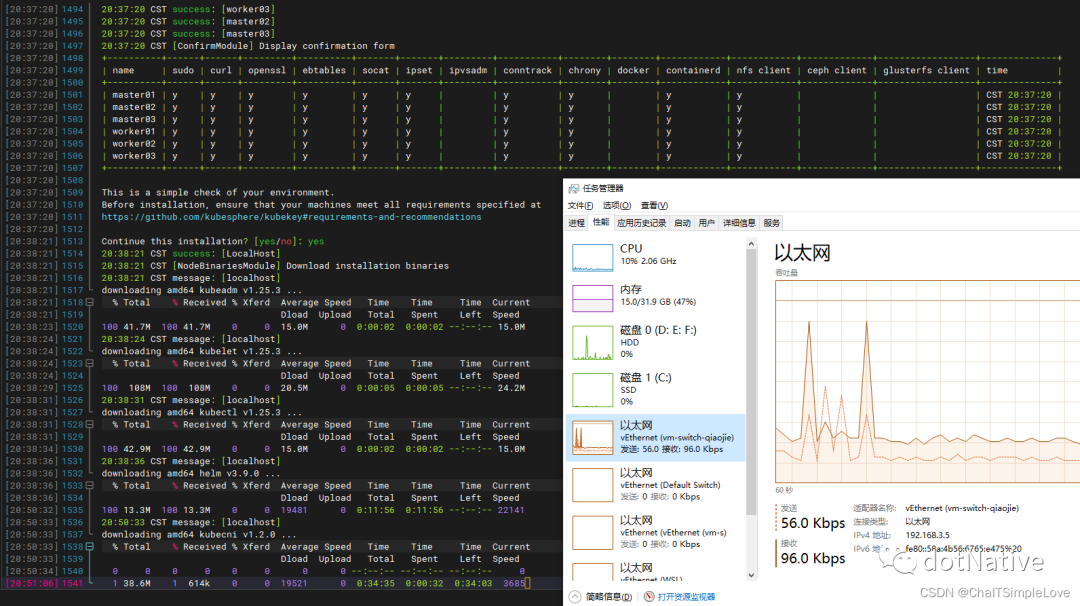Switch to the 应用历史记录 tab
This screenshot has height=606, width=1080.
coord(641,222)
